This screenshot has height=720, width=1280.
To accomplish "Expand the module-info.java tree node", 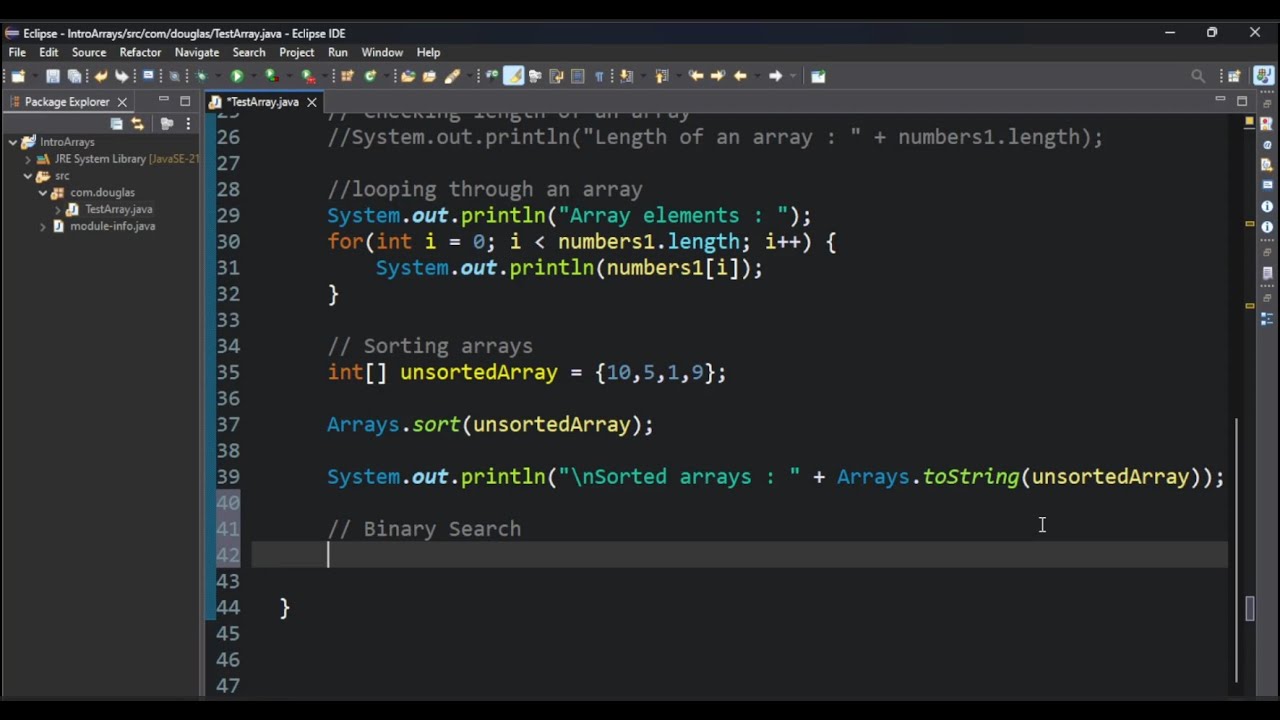I will click(43, 226).
